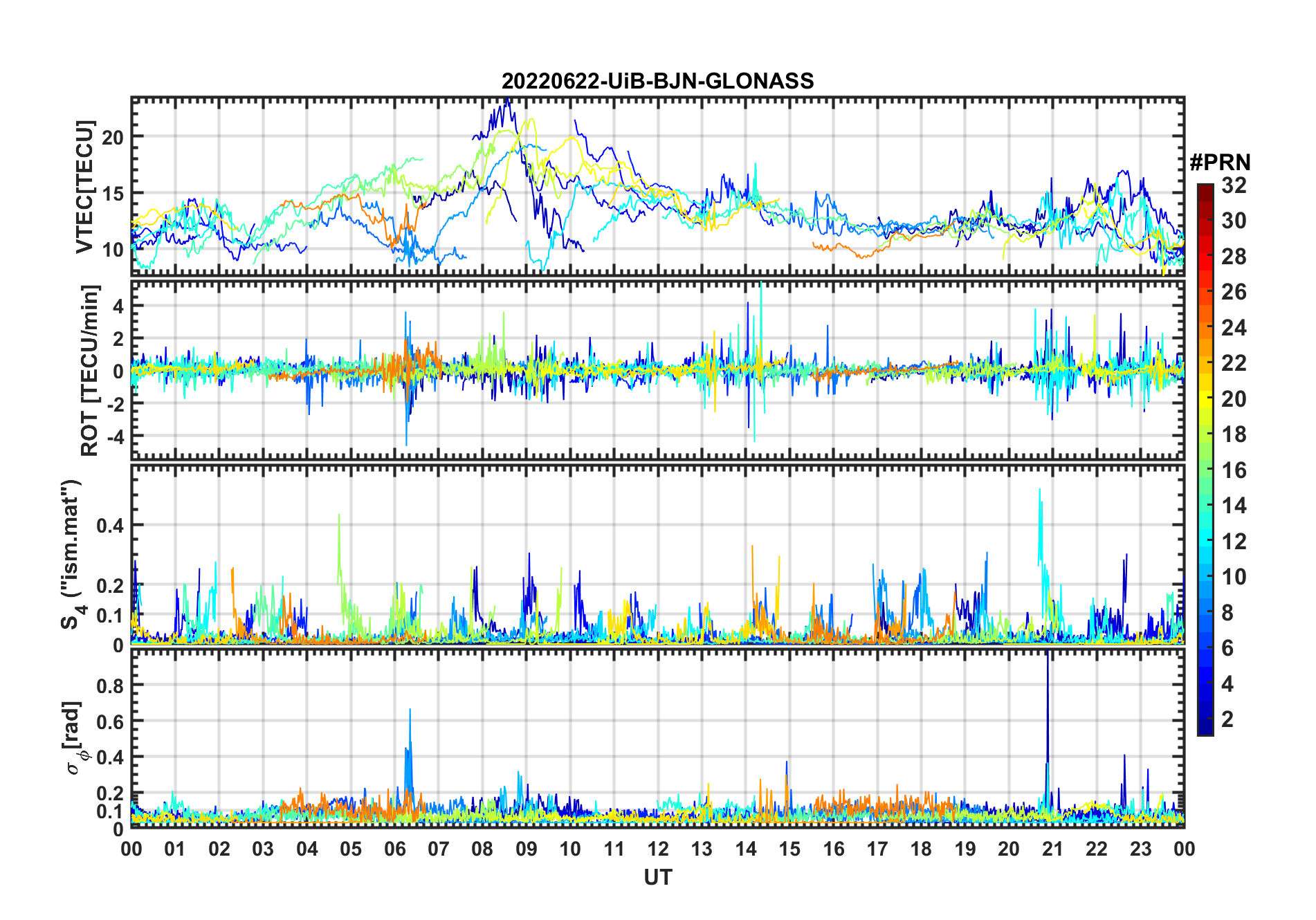Click the orange colorbar segment near 24
The image size is (1316, 920).
coord(1205,328)
